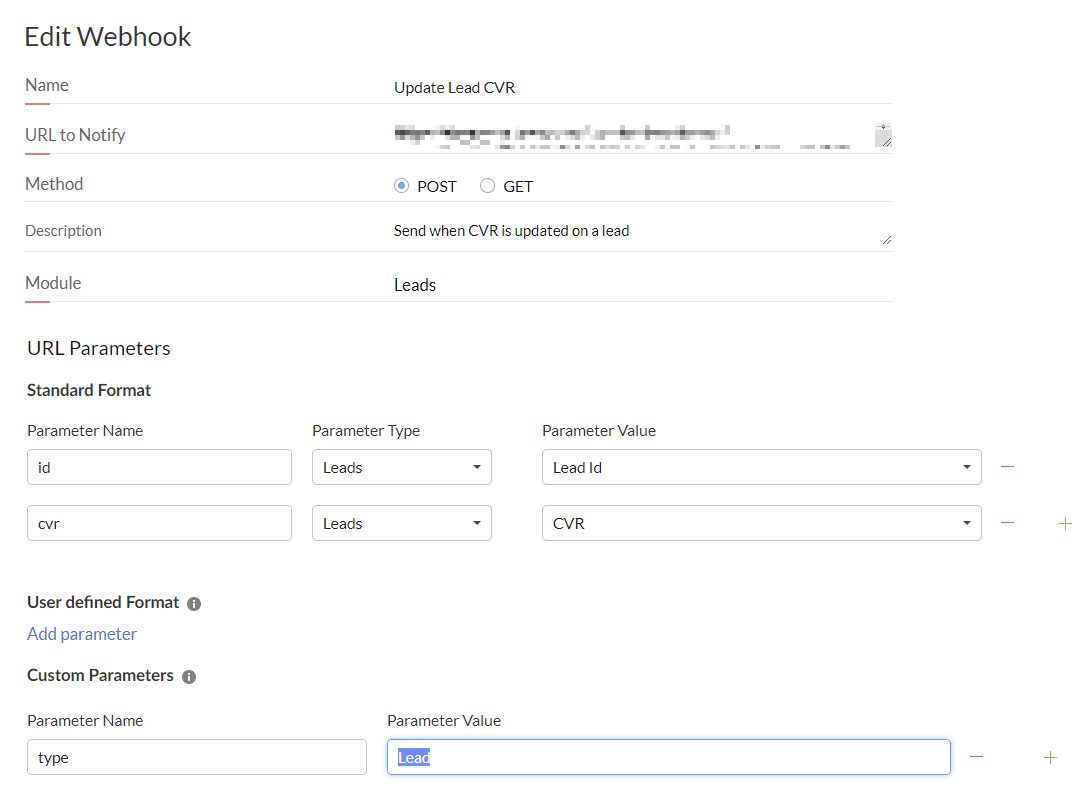1089x800 pixels.
Task: Click the "id" Parameter Name field
Action: click(x=159, y=466)
